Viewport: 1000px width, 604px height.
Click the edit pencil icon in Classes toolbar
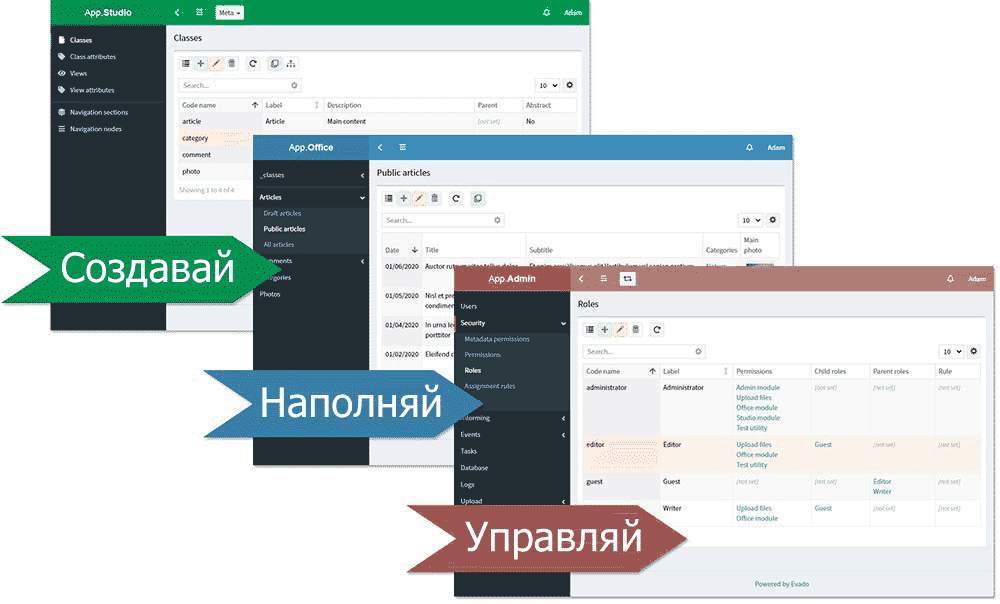(216, 63)
